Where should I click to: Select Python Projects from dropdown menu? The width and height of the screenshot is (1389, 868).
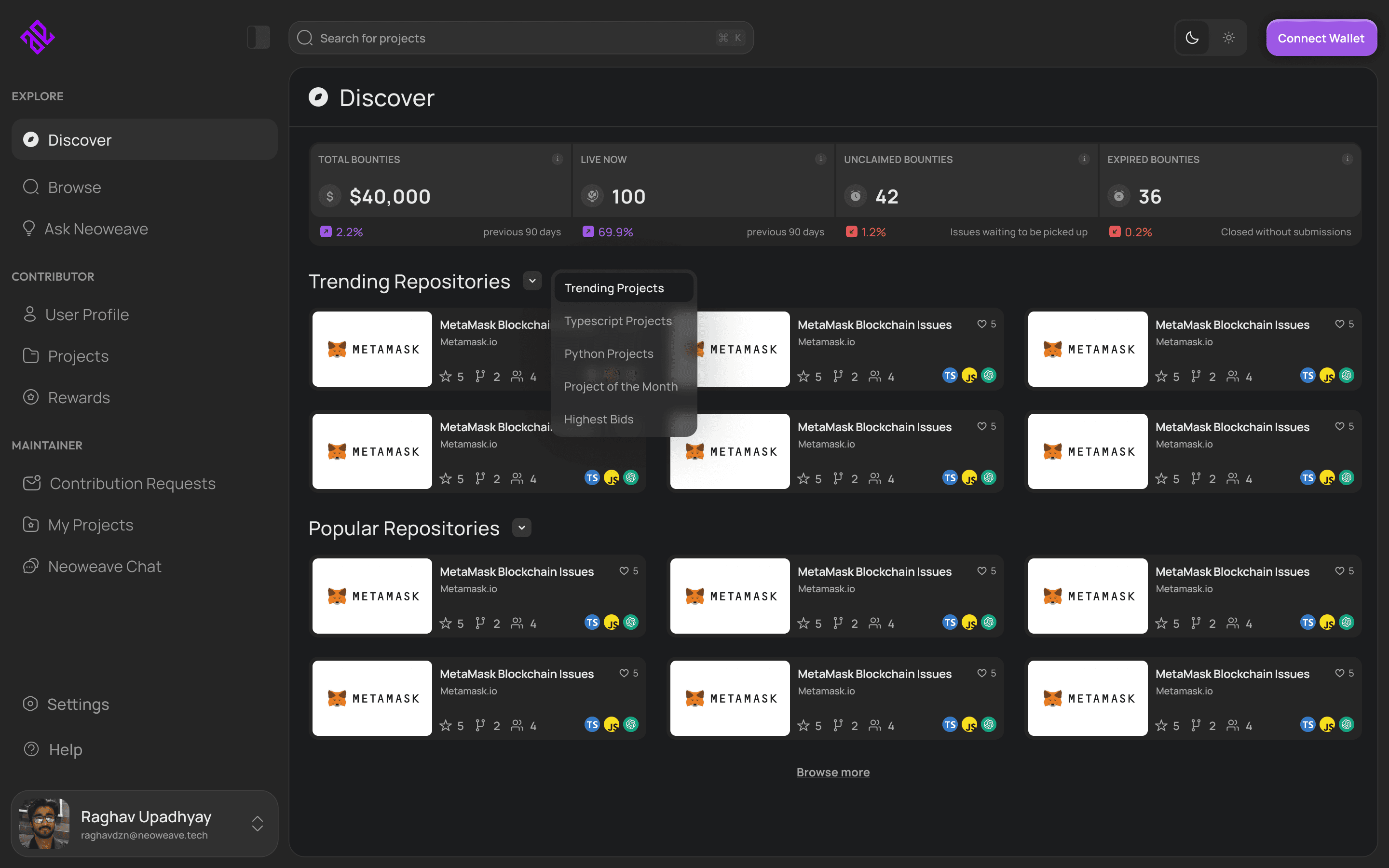click(x=608, y=353)
